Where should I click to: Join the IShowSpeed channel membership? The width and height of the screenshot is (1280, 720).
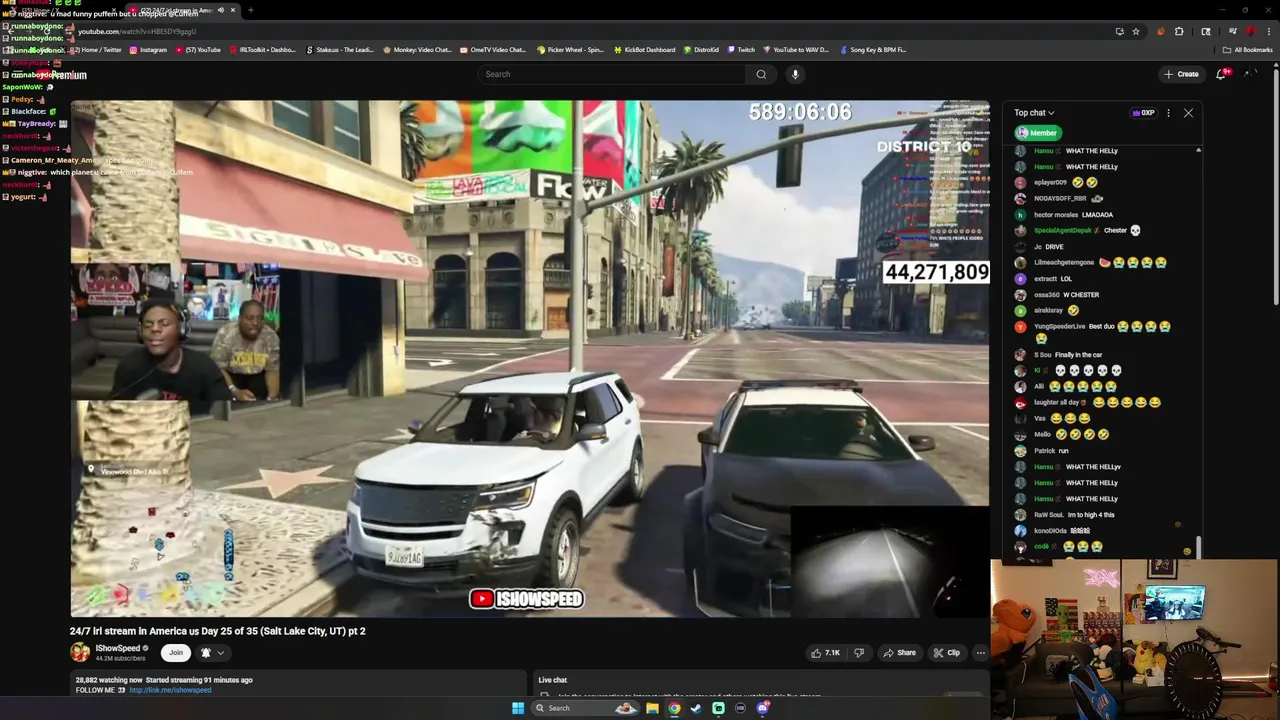click(176, 652)
